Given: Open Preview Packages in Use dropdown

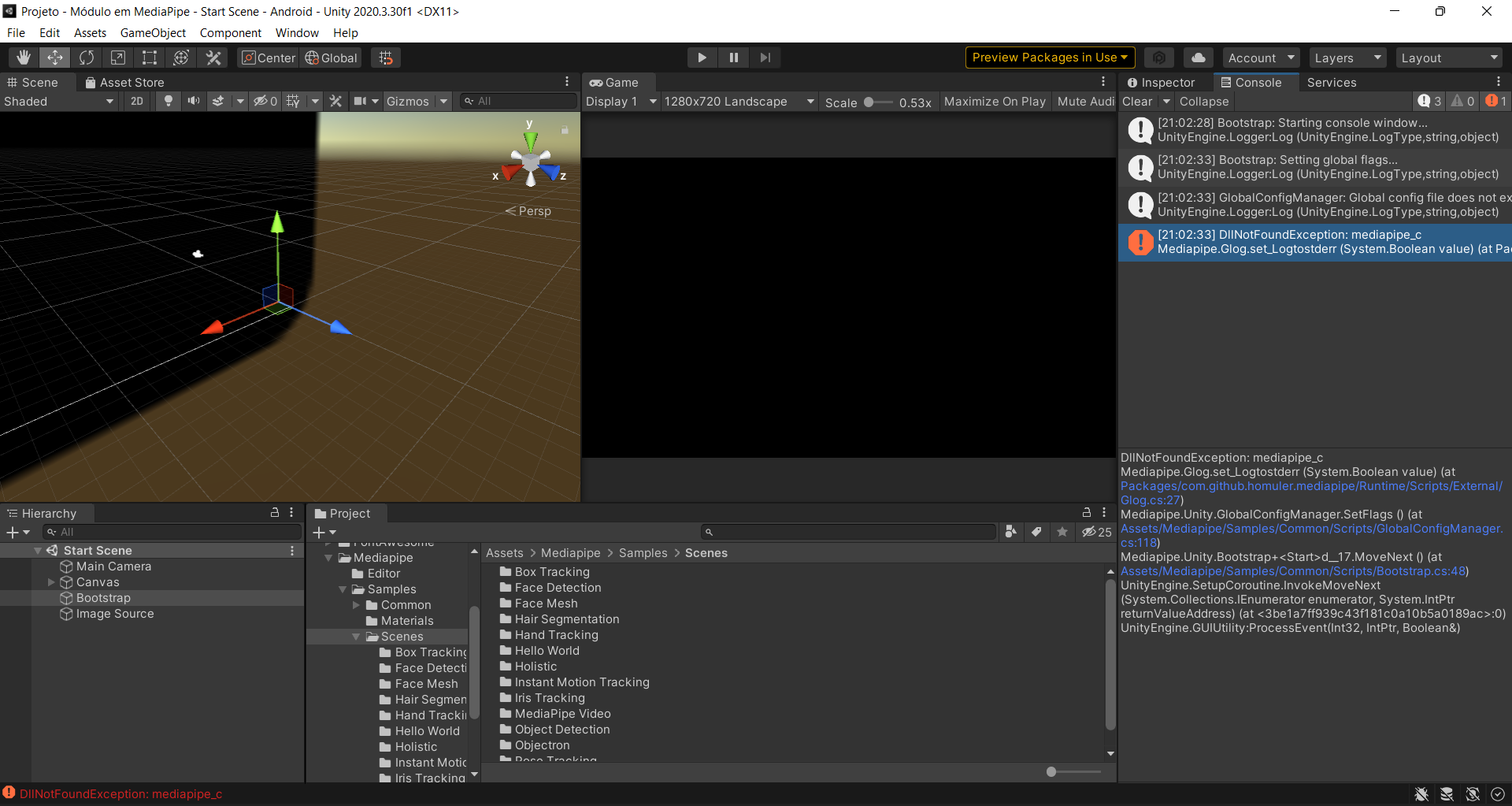Looking at the screenshot, I should (1050, 58).
